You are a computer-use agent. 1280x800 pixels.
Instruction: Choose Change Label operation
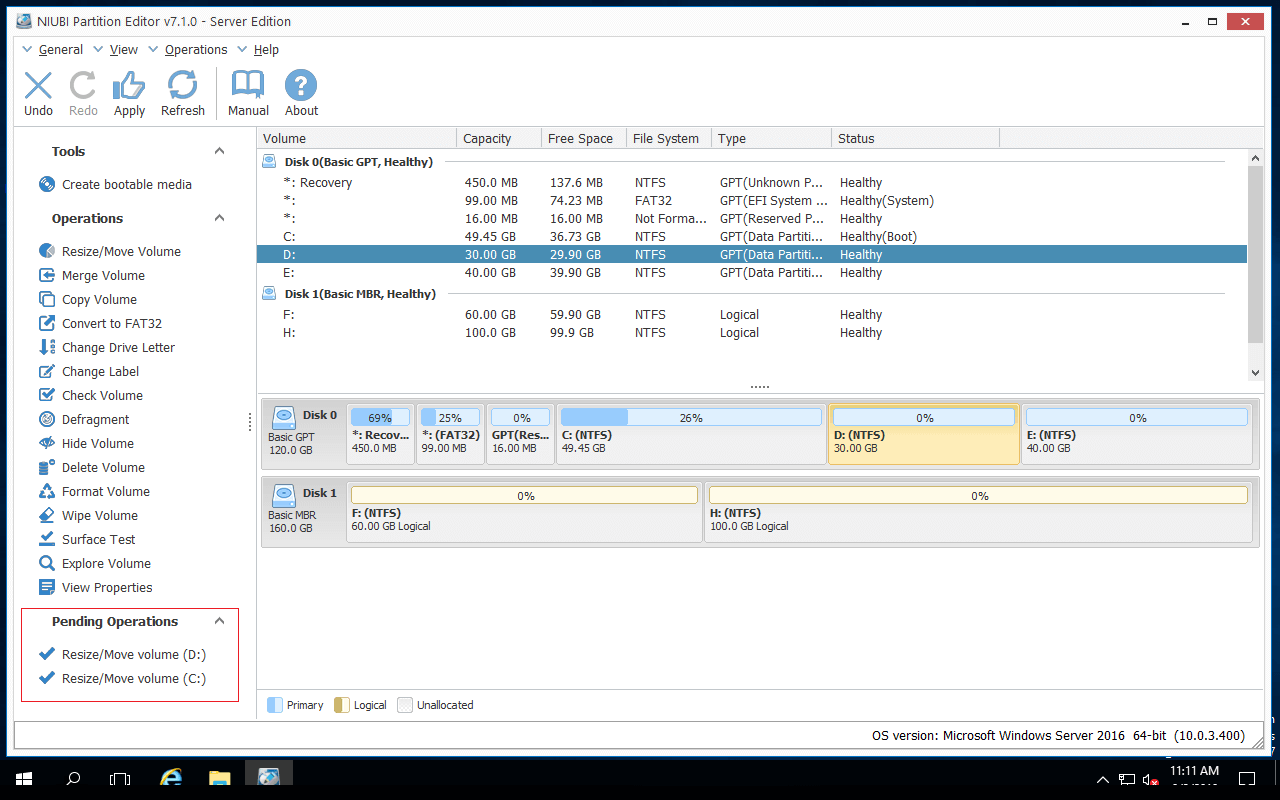pos(89,371)
